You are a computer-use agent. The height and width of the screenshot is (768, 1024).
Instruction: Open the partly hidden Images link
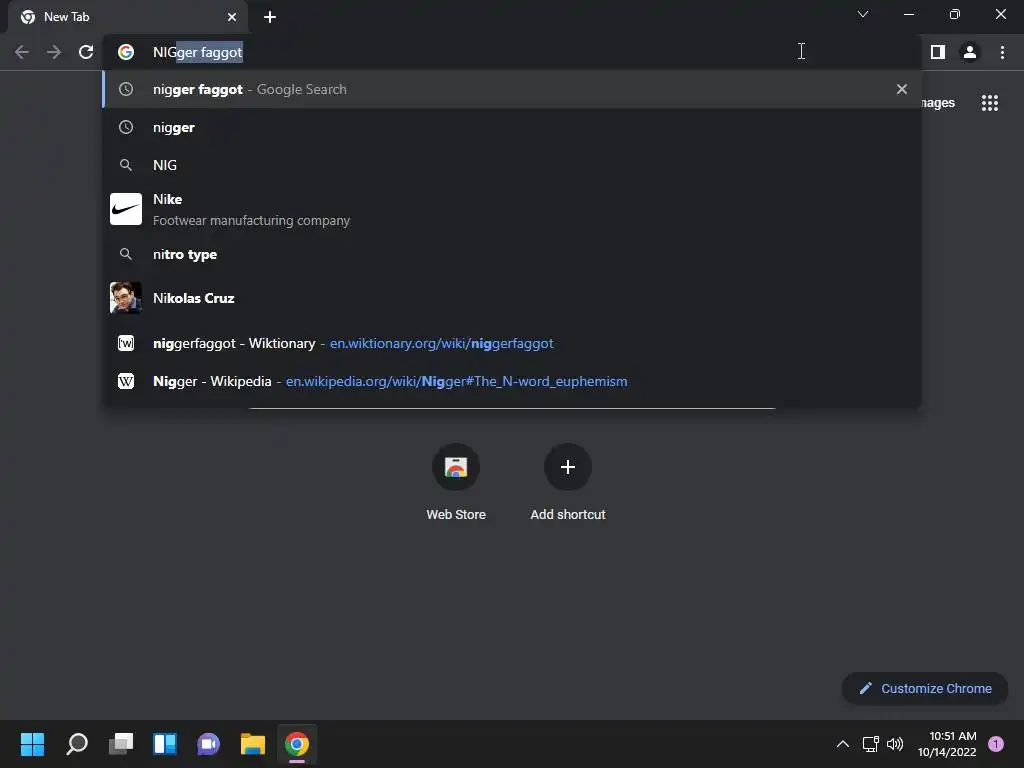point(938,103)
